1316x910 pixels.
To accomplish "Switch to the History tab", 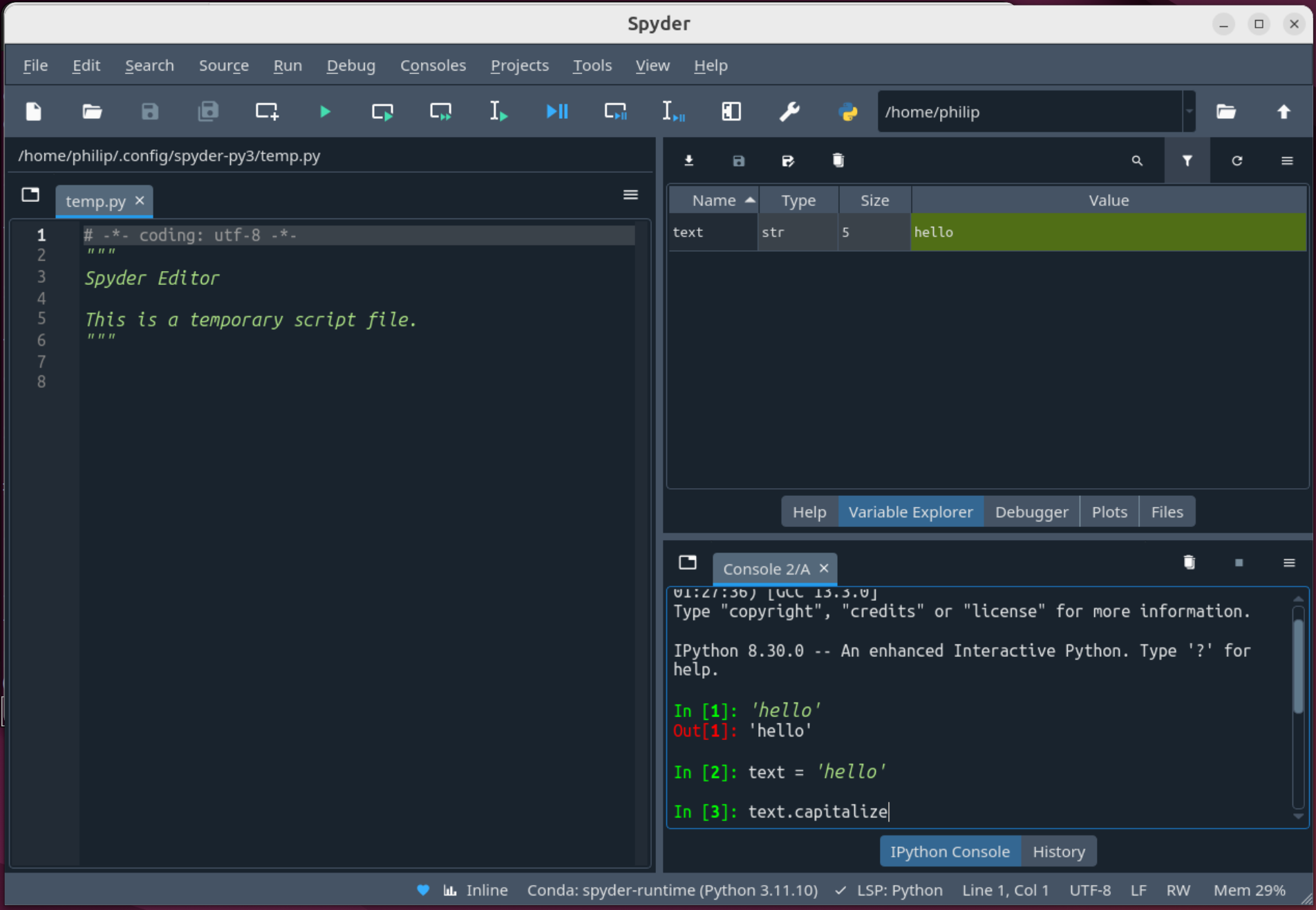I will pyautogui.click(x=1059, y=851).
